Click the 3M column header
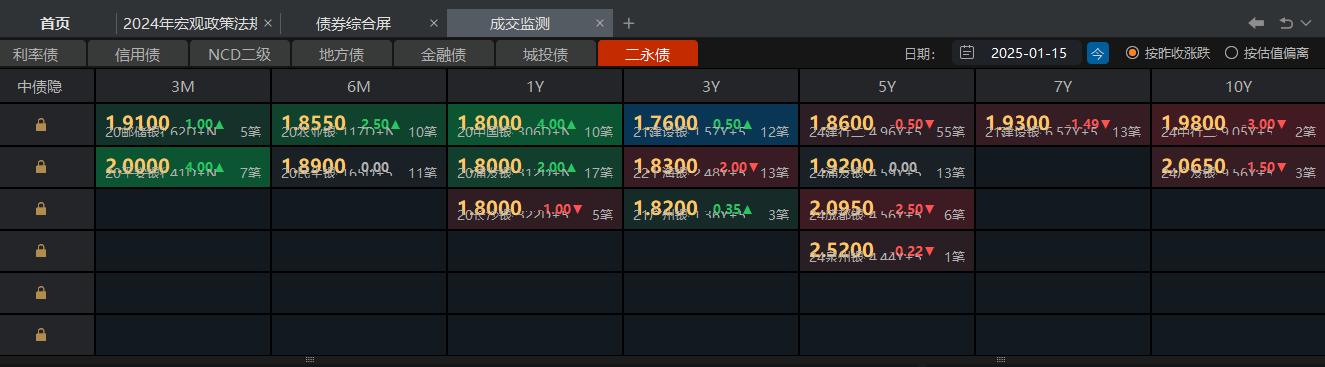Viewport: 1325px width, 367px height. coord(183,87)
